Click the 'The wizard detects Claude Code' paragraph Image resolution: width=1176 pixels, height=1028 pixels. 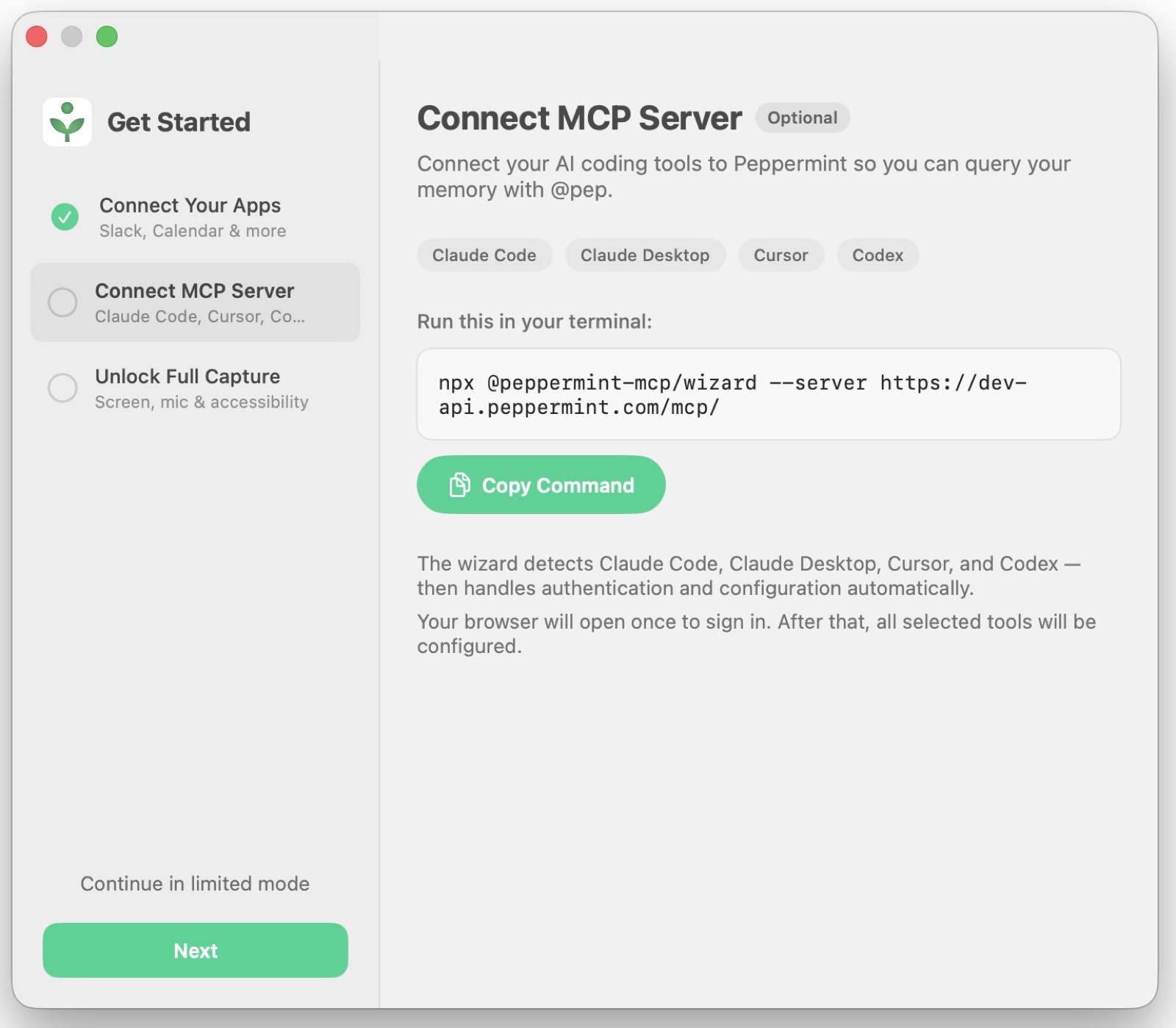point(748,576)
